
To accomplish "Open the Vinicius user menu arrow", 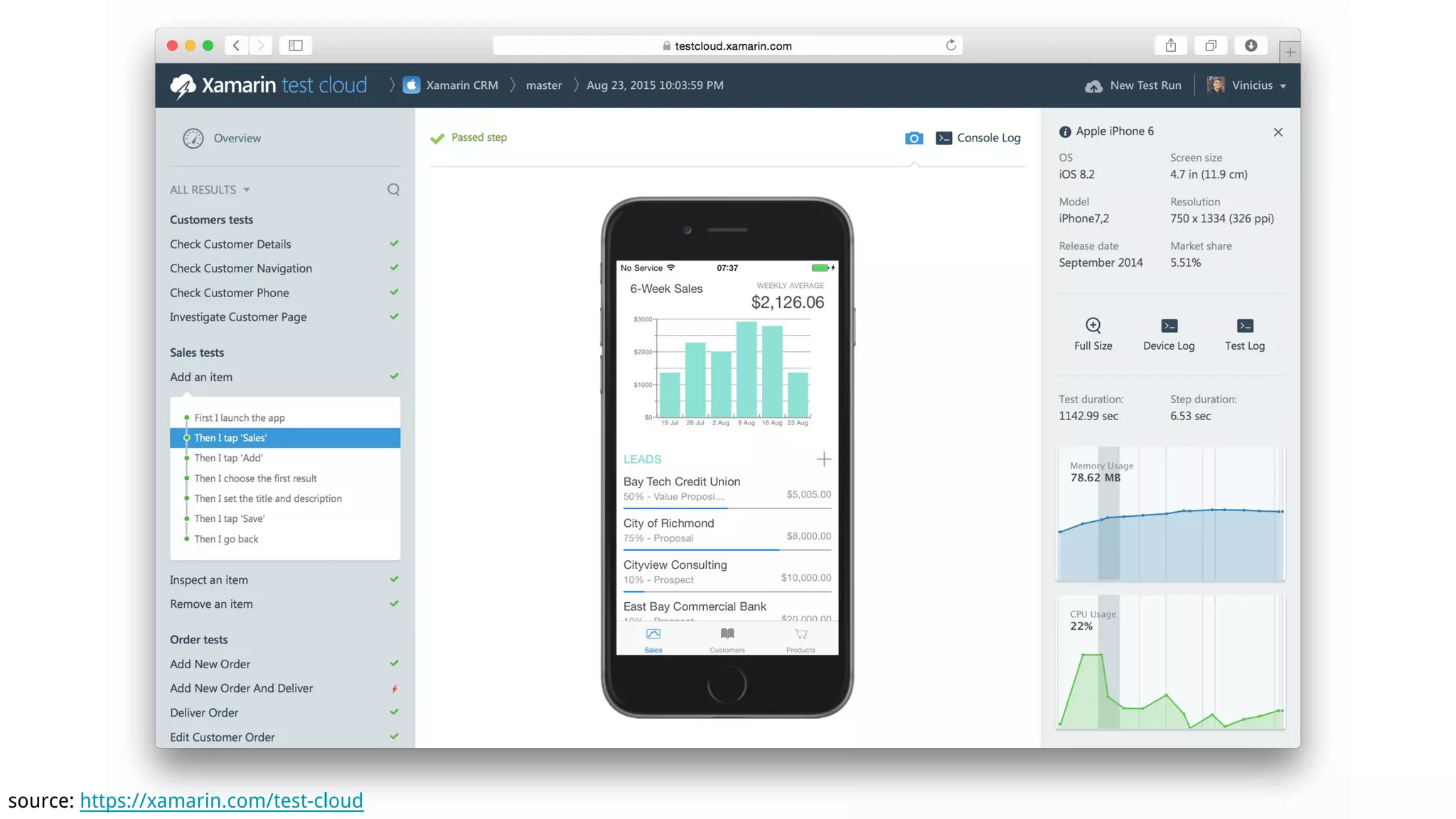I will 1283,86.
